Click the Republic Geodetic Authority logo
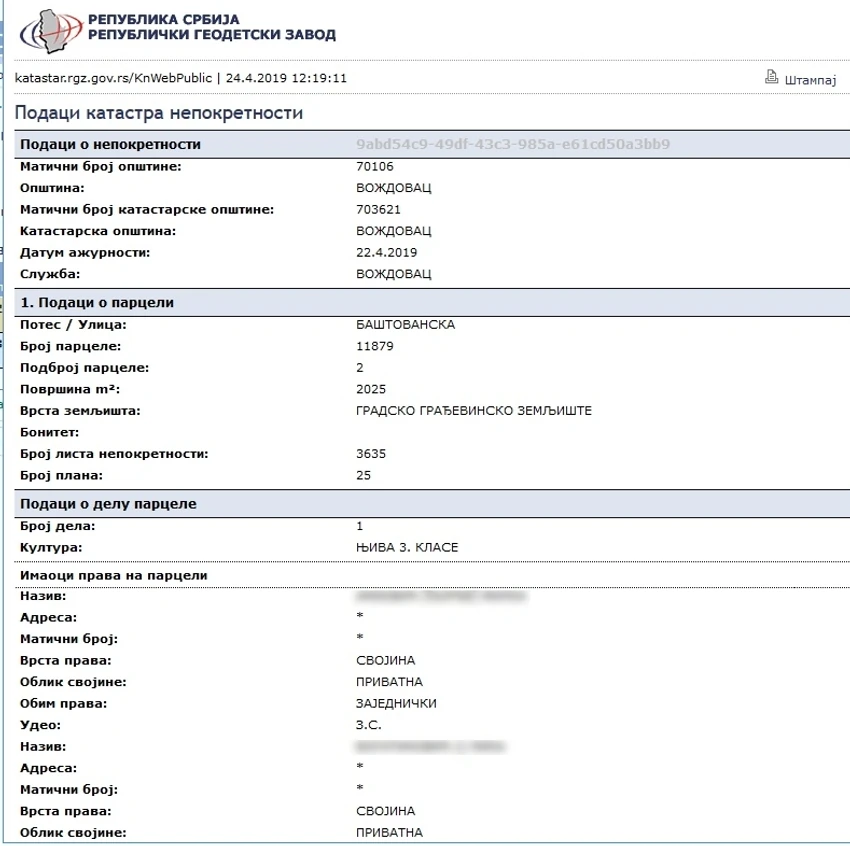850x846 pixels. [x=50, y=31]
